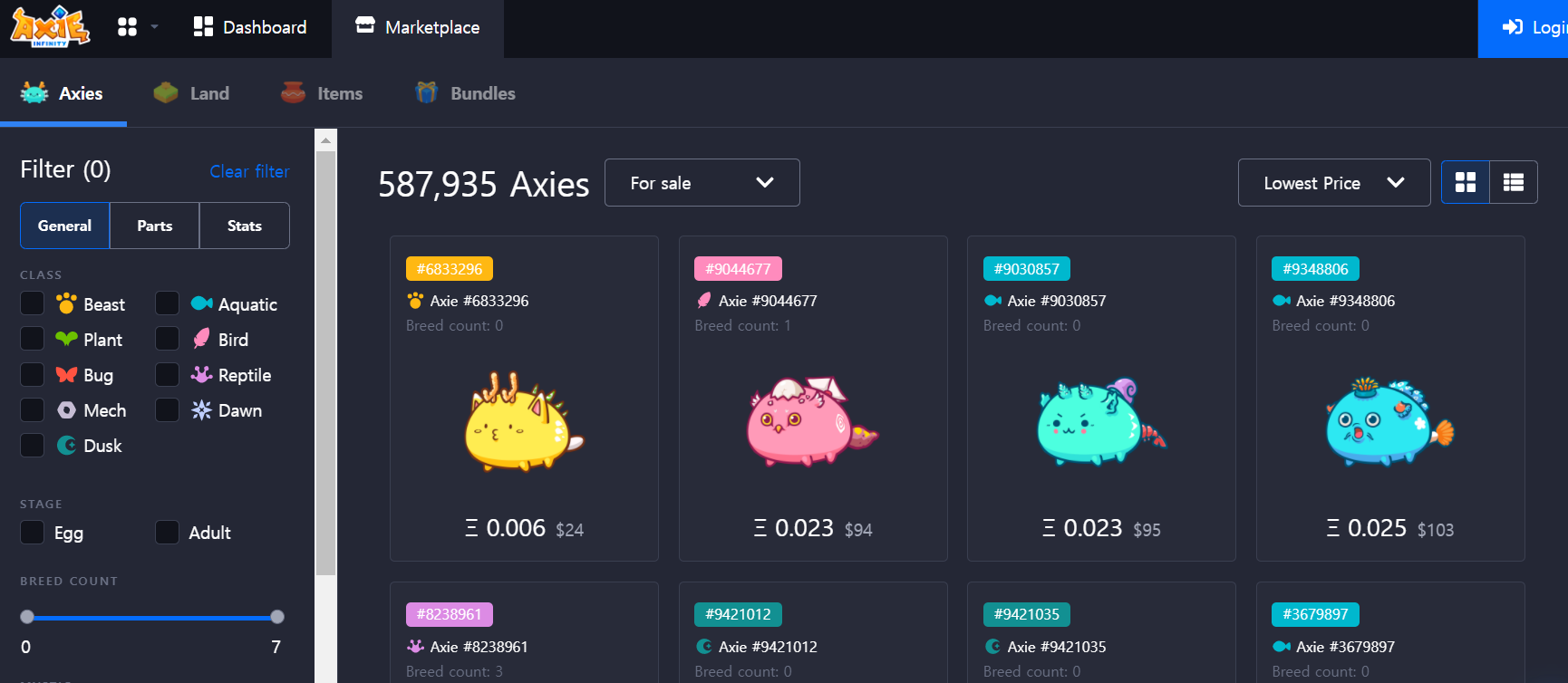Click the Dawn star class icon

coord(201,409)
